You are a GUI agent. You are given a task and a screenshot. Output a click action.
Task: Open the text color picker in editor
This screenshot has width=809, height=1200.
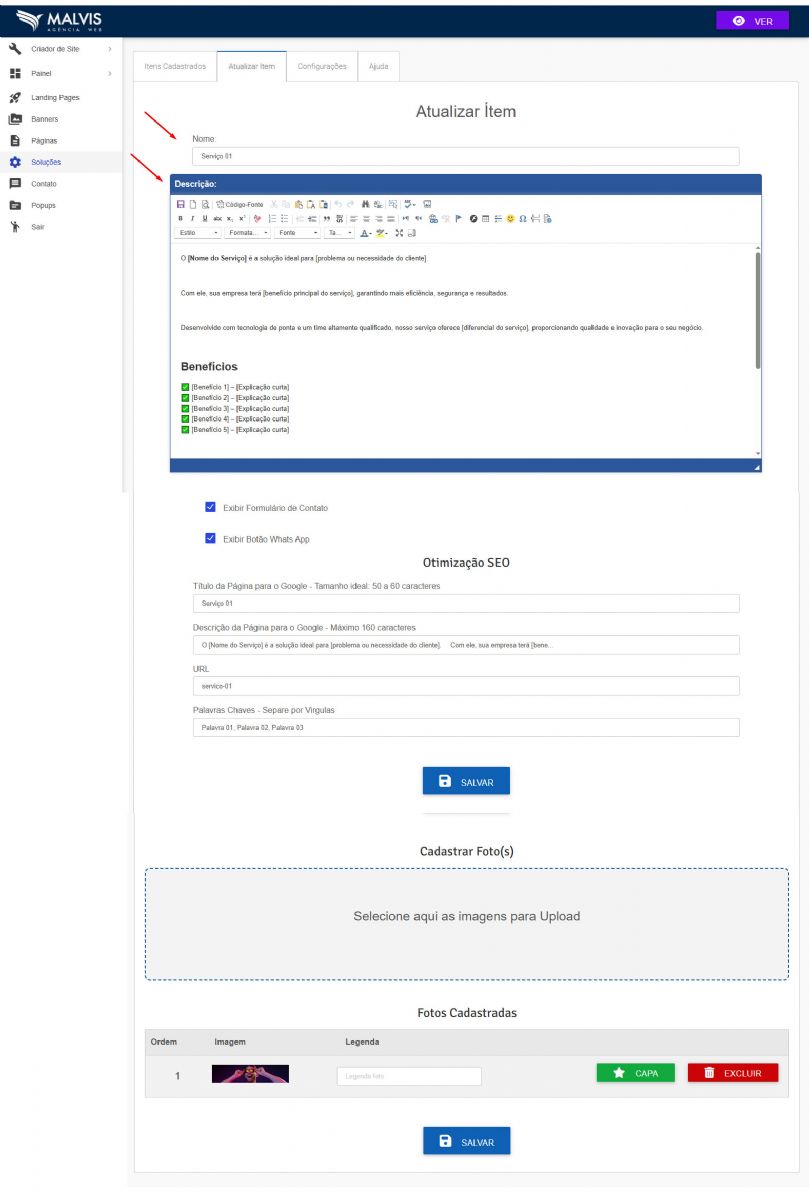point(365,233)
